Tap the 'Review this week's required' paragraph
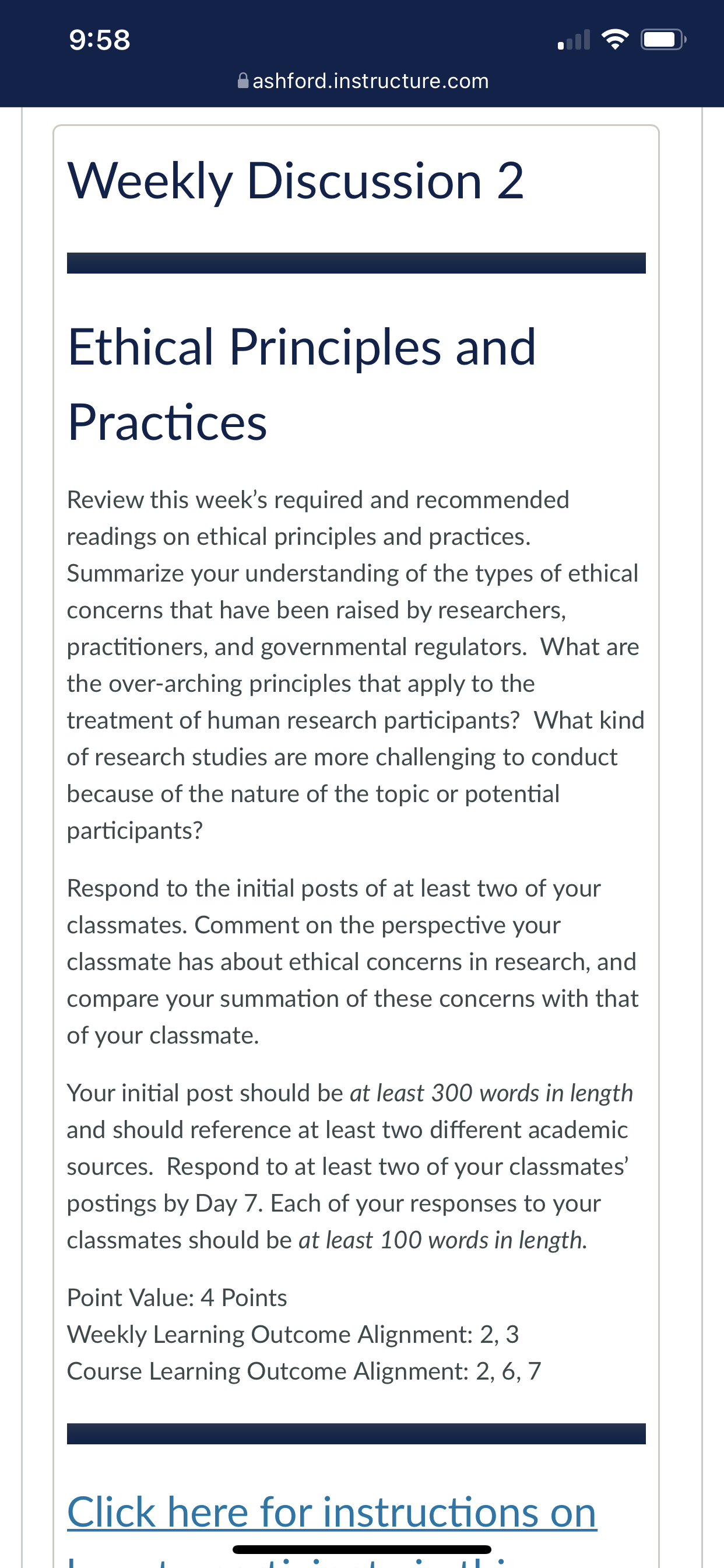The width and height of the screenshot is (724, 1568). [x=356, y=664]
